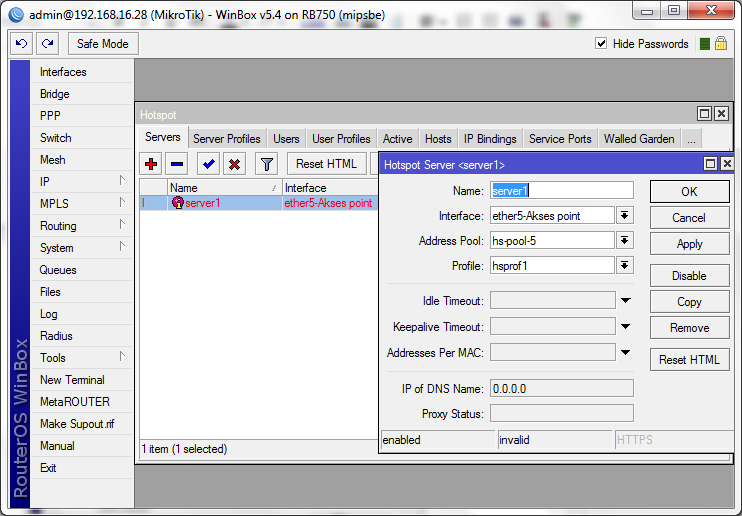
Task: Toggle the Hide Passwords checkbox
Action: (601, 44)
